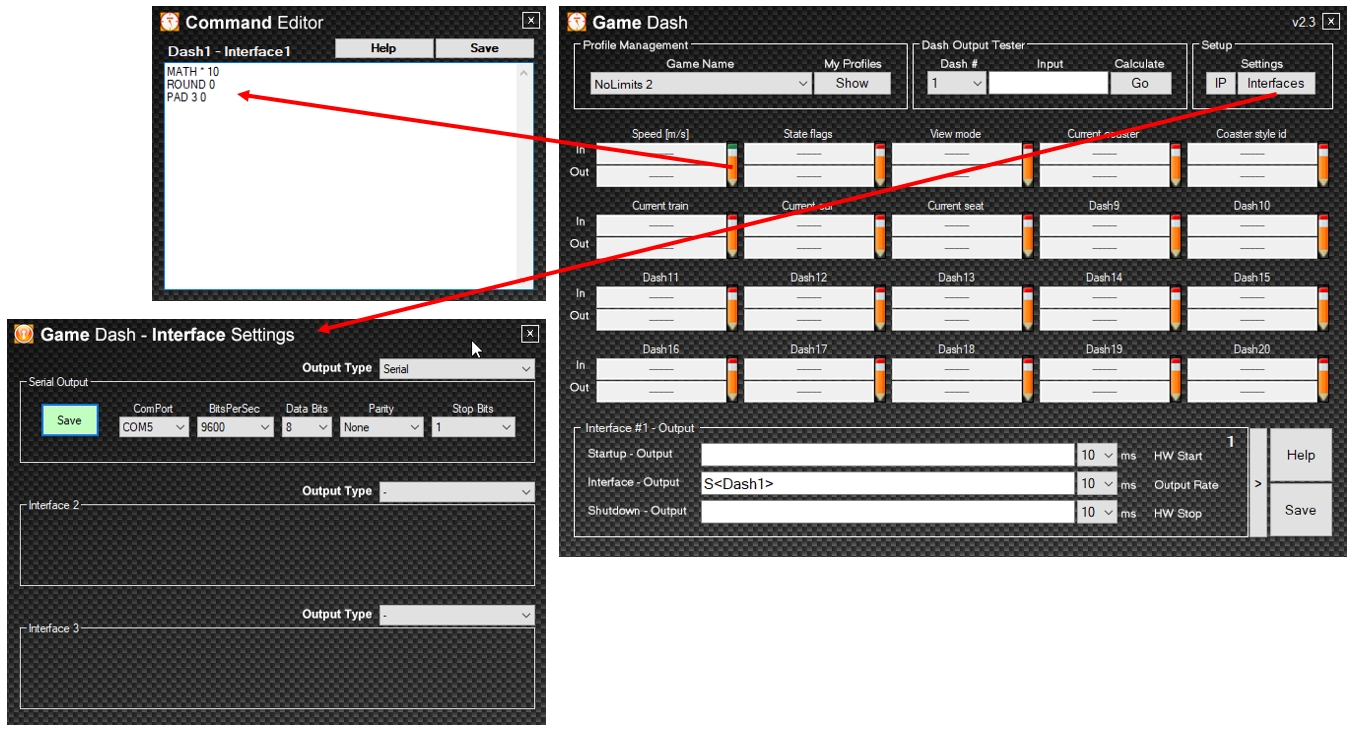Click the 'ROUND 0' command line
Viewport: 1359px width, 741px height.
pyautogui.click(x=191, y=85)
